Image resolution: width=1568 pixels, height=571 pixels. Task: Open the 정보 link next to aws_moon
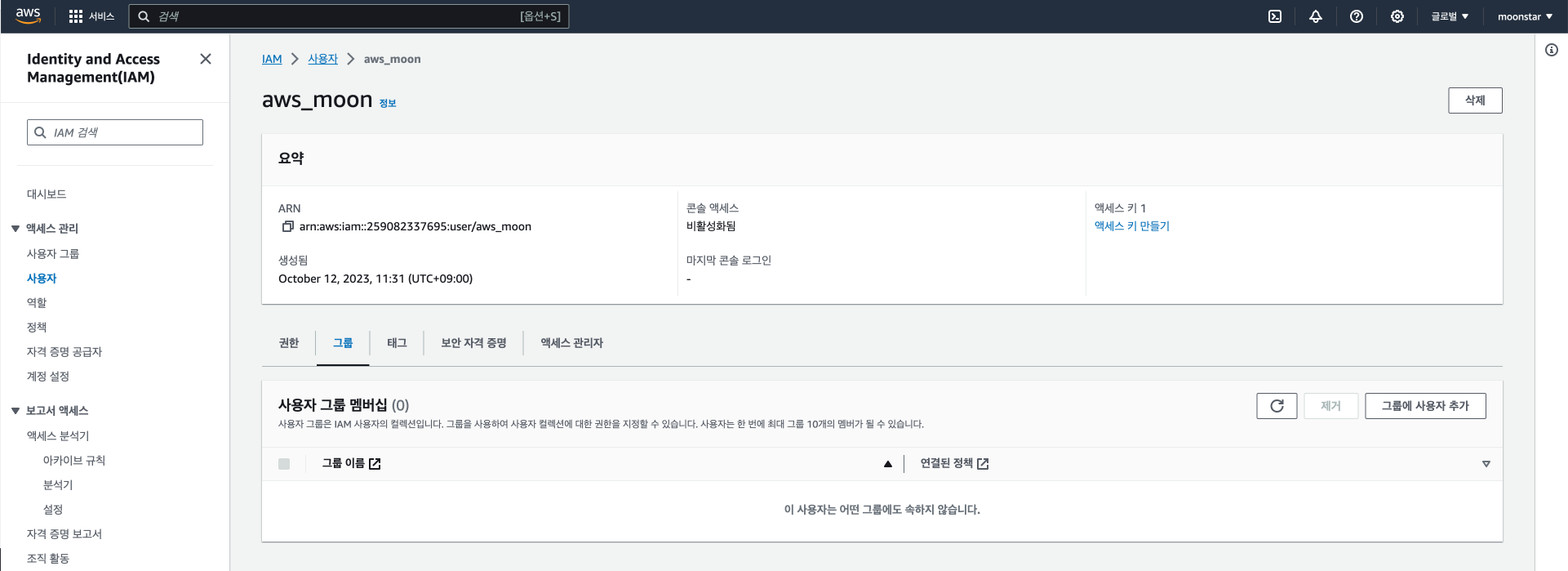pyautogui.click(x=388, y=103)
